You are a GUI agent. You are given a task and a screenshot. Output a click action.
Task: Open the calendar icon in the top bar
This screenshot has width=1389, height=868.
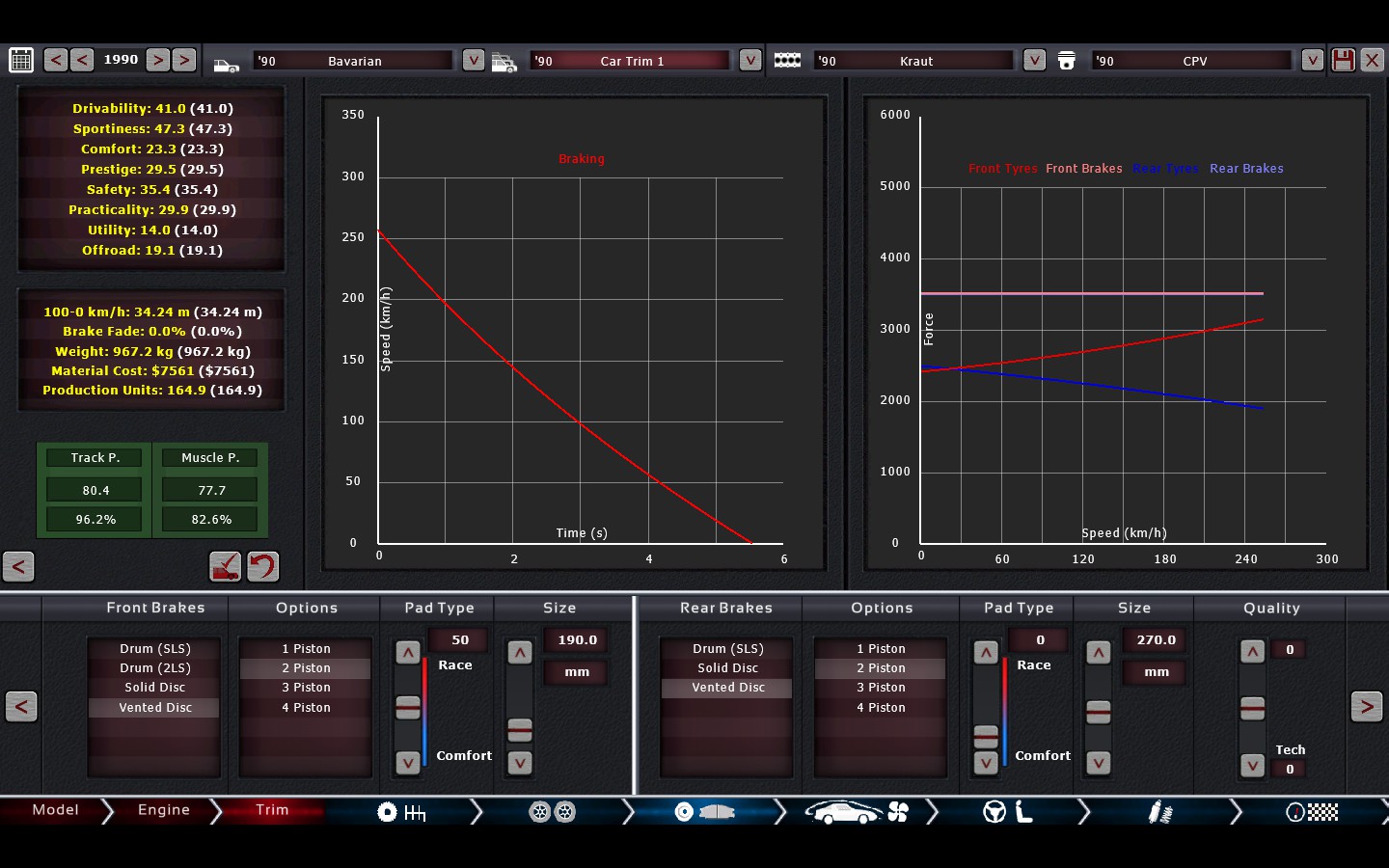[21, 60]
